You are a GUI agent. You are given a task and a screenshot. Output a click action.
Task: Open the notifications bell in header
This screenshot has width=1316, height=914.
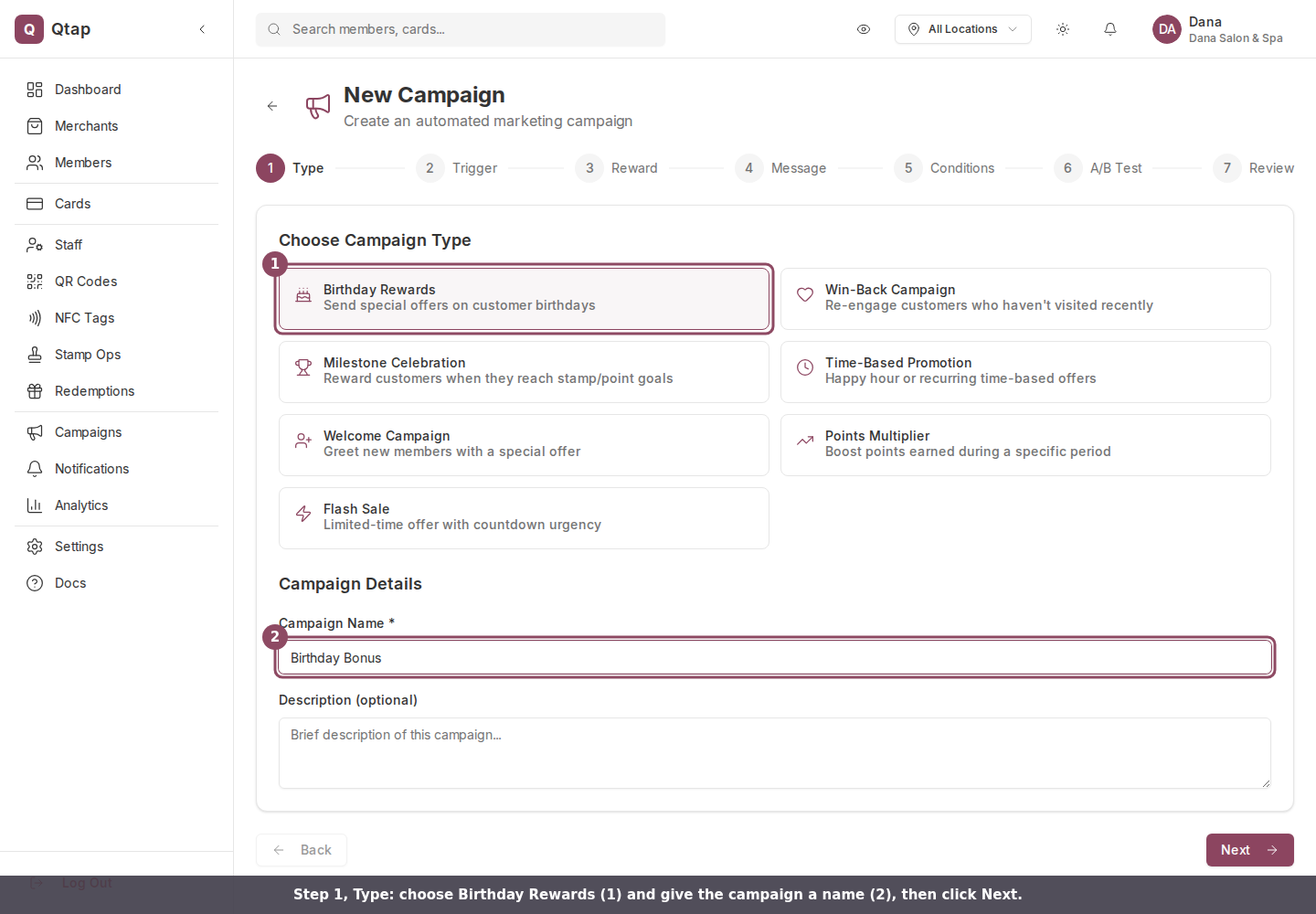coord(1110,29)
